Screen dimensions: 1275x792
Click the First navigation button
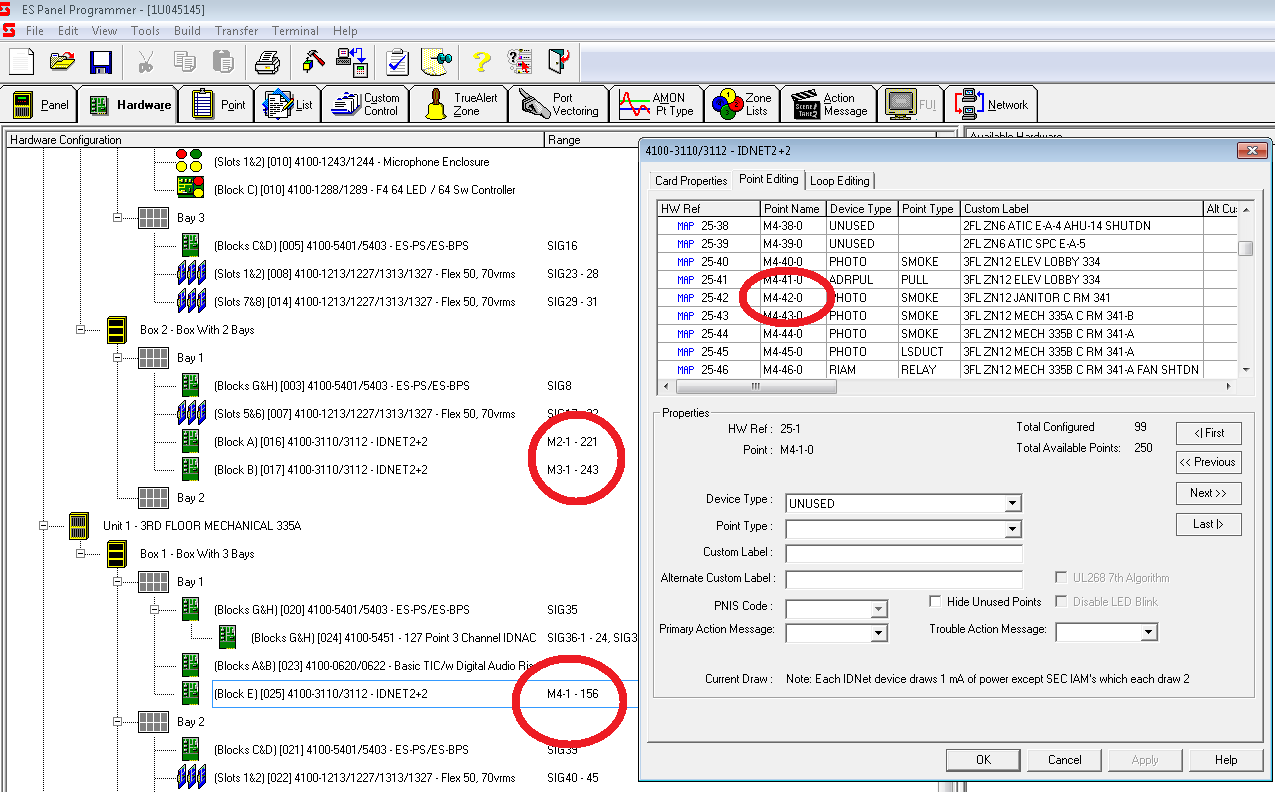[1209, 433]
